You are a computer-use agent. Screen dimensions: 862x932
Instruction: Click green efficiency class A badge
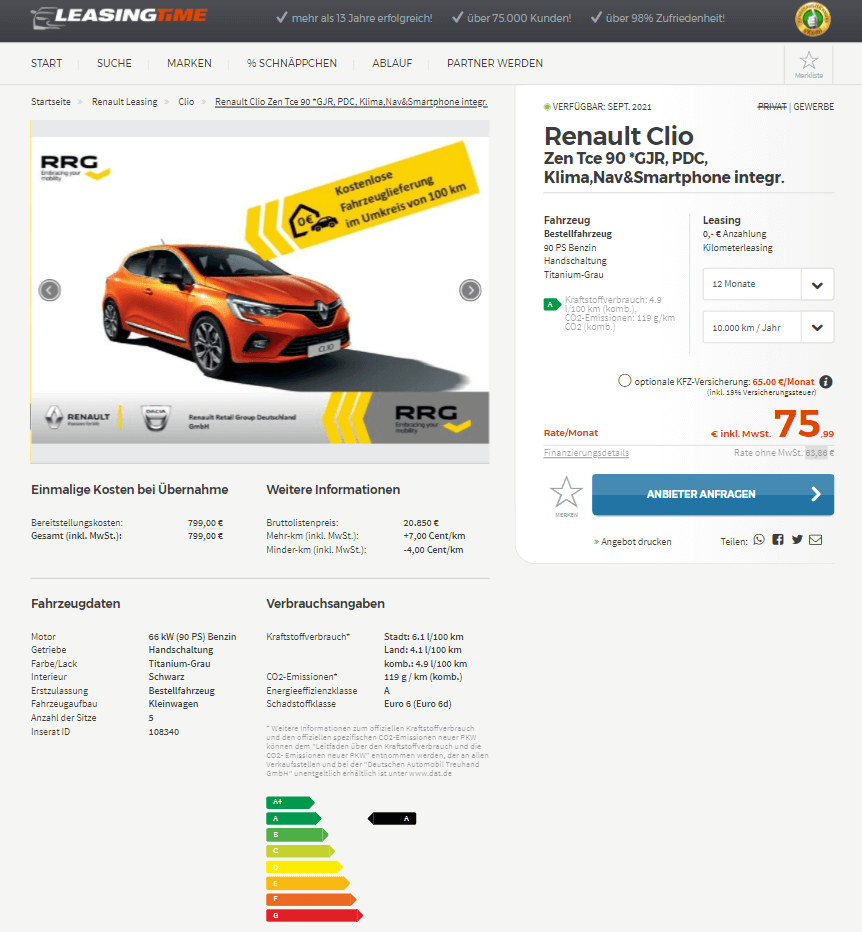[x=552, y=304]
